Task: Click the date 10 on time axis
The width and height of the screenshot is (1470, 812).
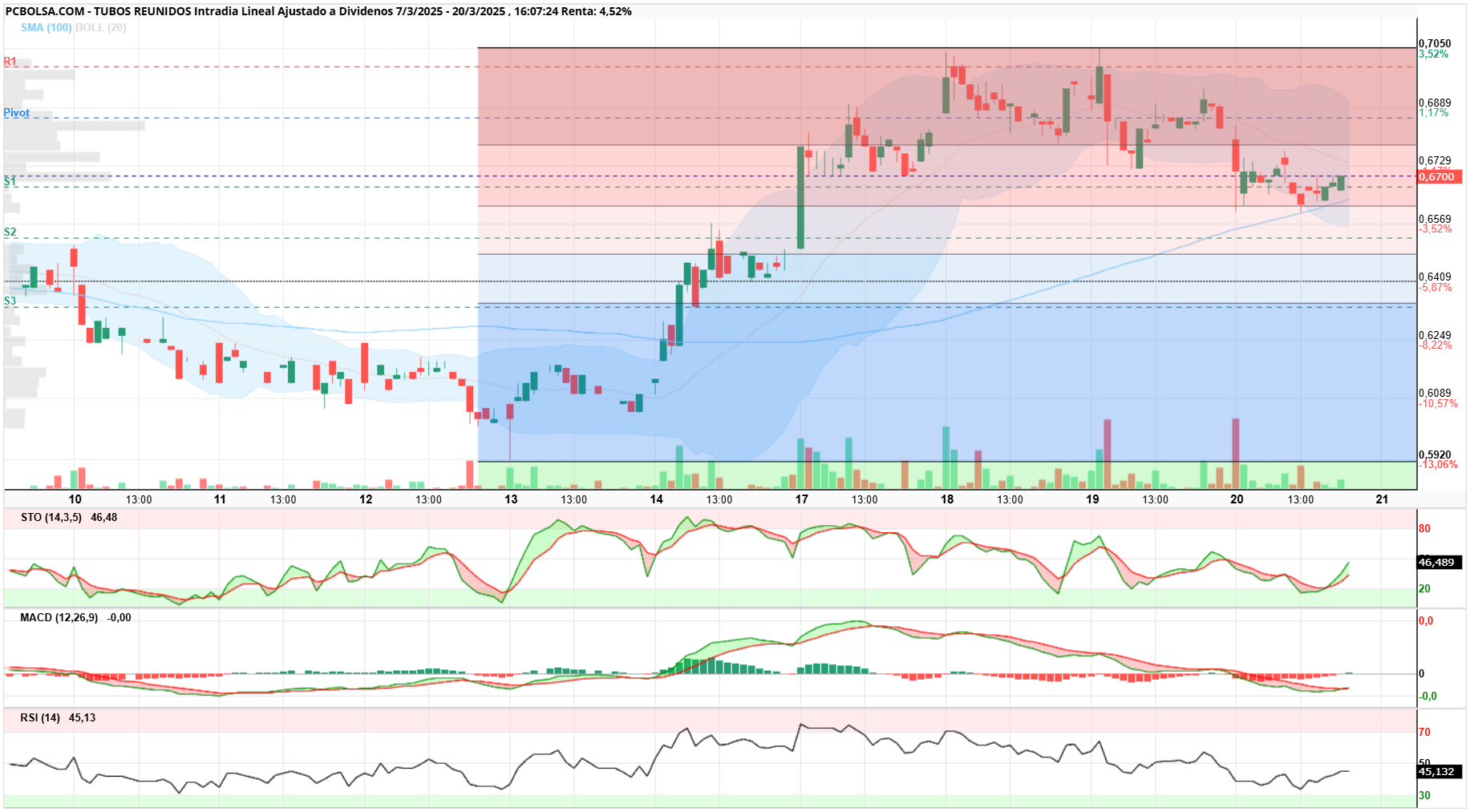Action: point(75,499)
